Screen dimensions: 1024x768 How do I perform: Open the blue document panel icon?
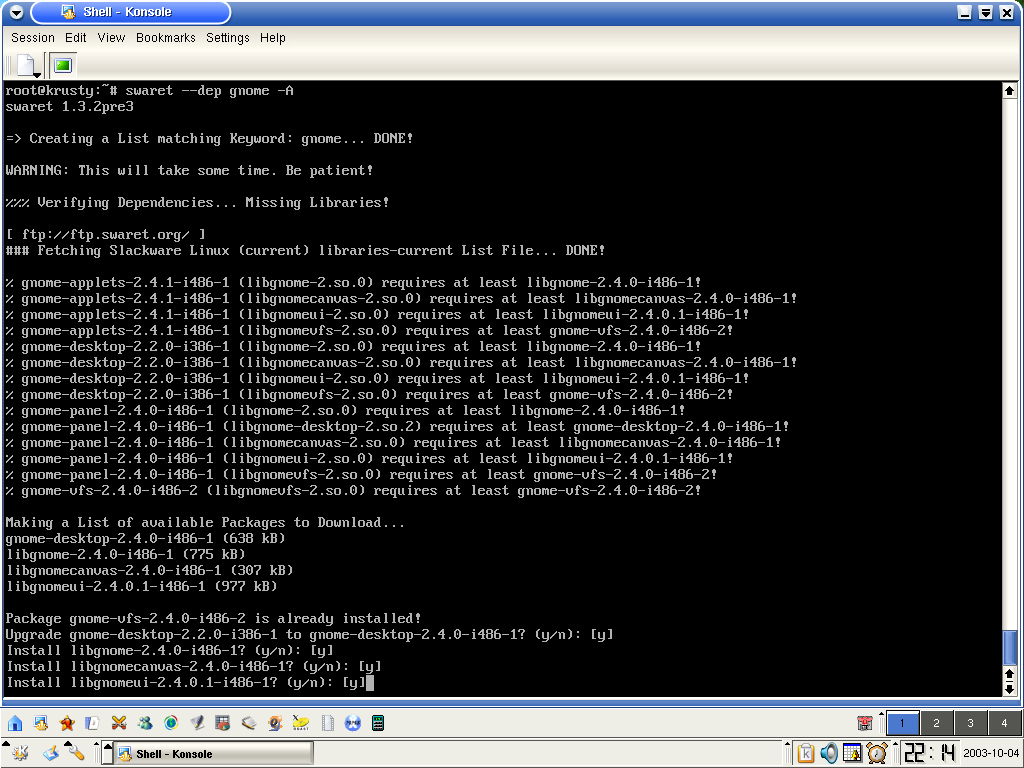point(92,723)
